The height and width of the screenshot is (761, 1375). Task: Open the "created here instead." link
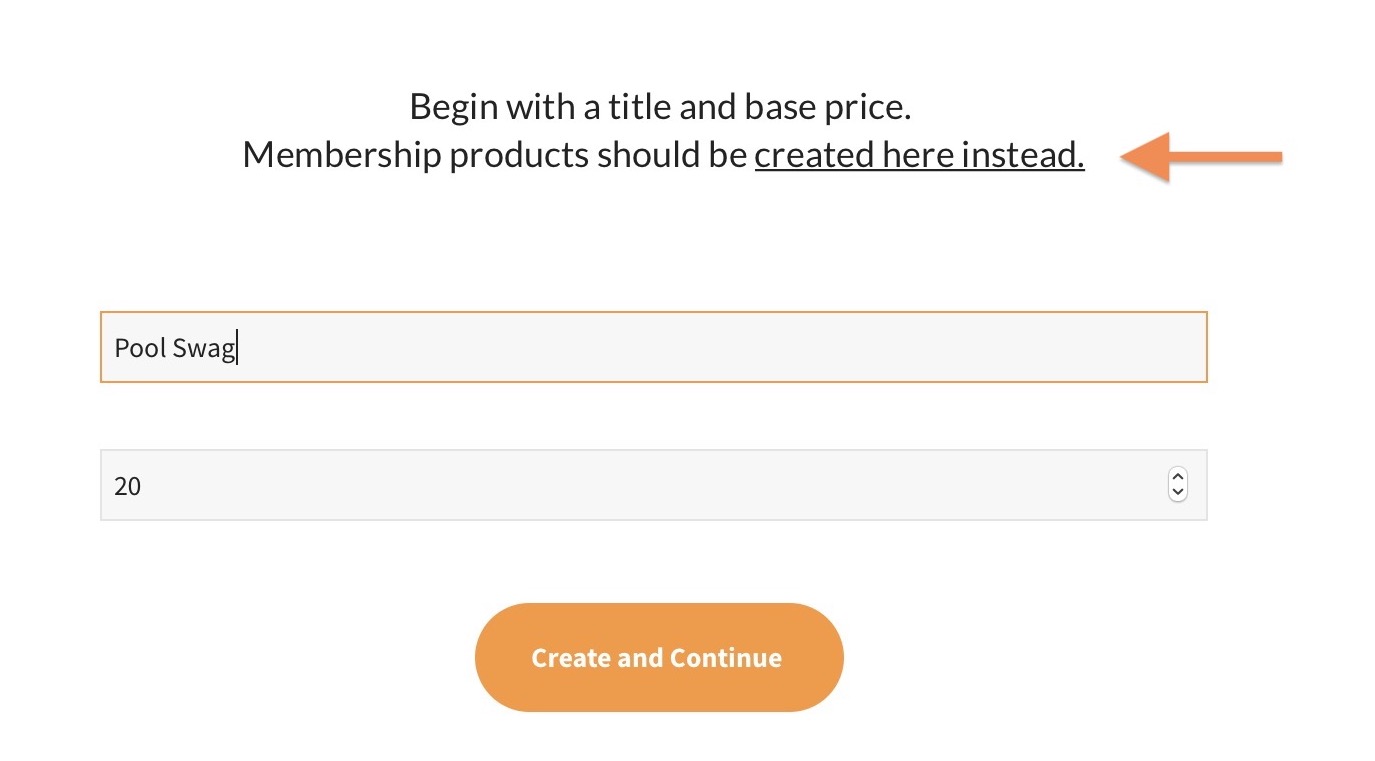click(x=919, y=156)
